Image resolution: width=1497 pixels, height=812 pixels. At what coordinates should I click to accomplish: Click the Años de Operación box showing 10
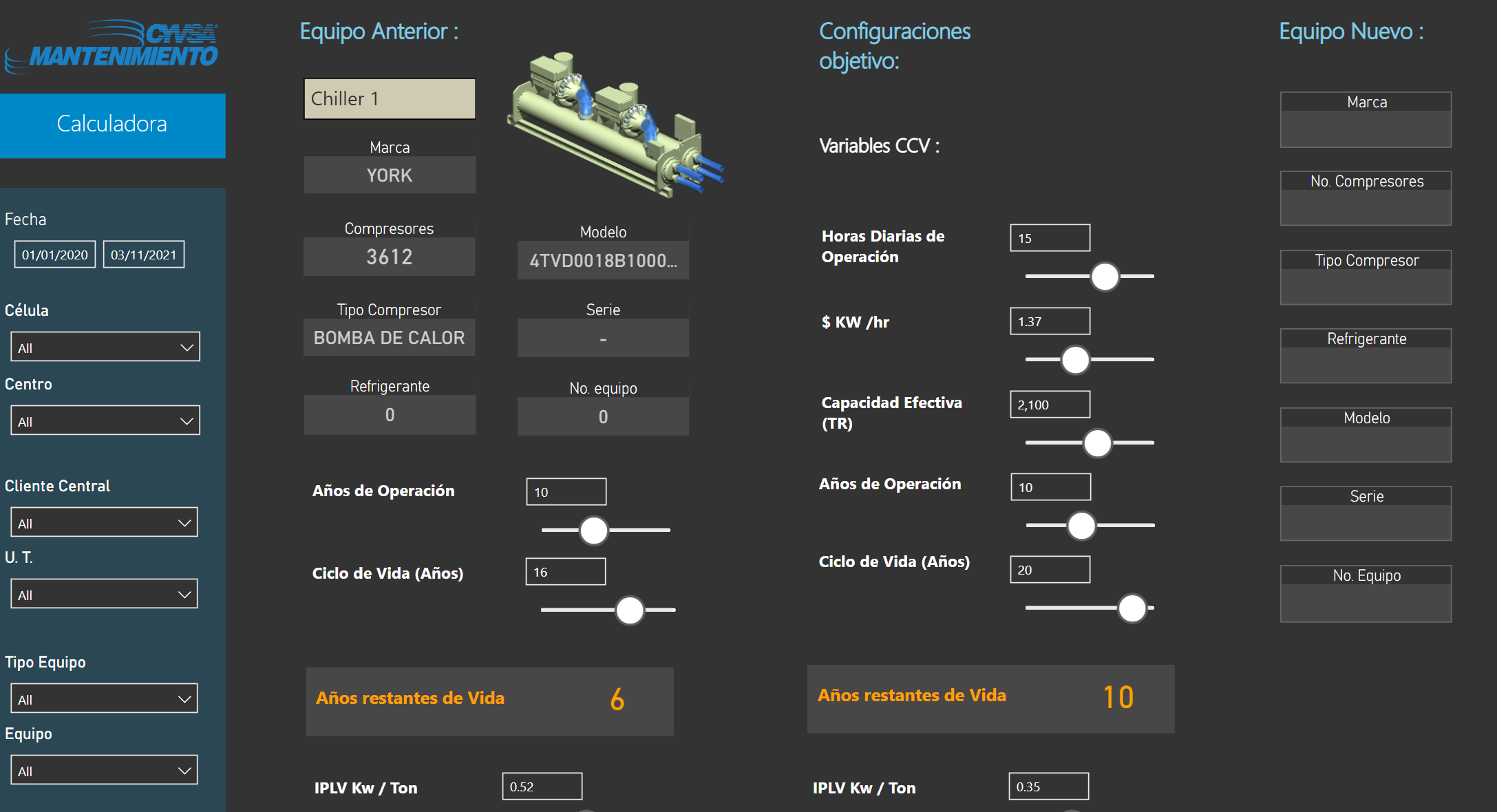coord(566,491)
